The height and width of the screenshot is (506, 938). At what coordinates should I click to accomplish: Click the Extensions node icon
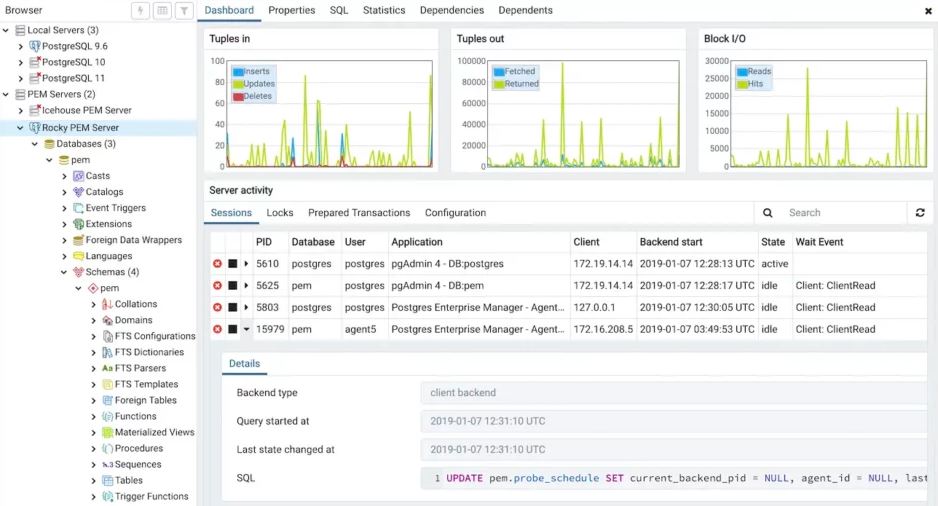tap(78, 224)
